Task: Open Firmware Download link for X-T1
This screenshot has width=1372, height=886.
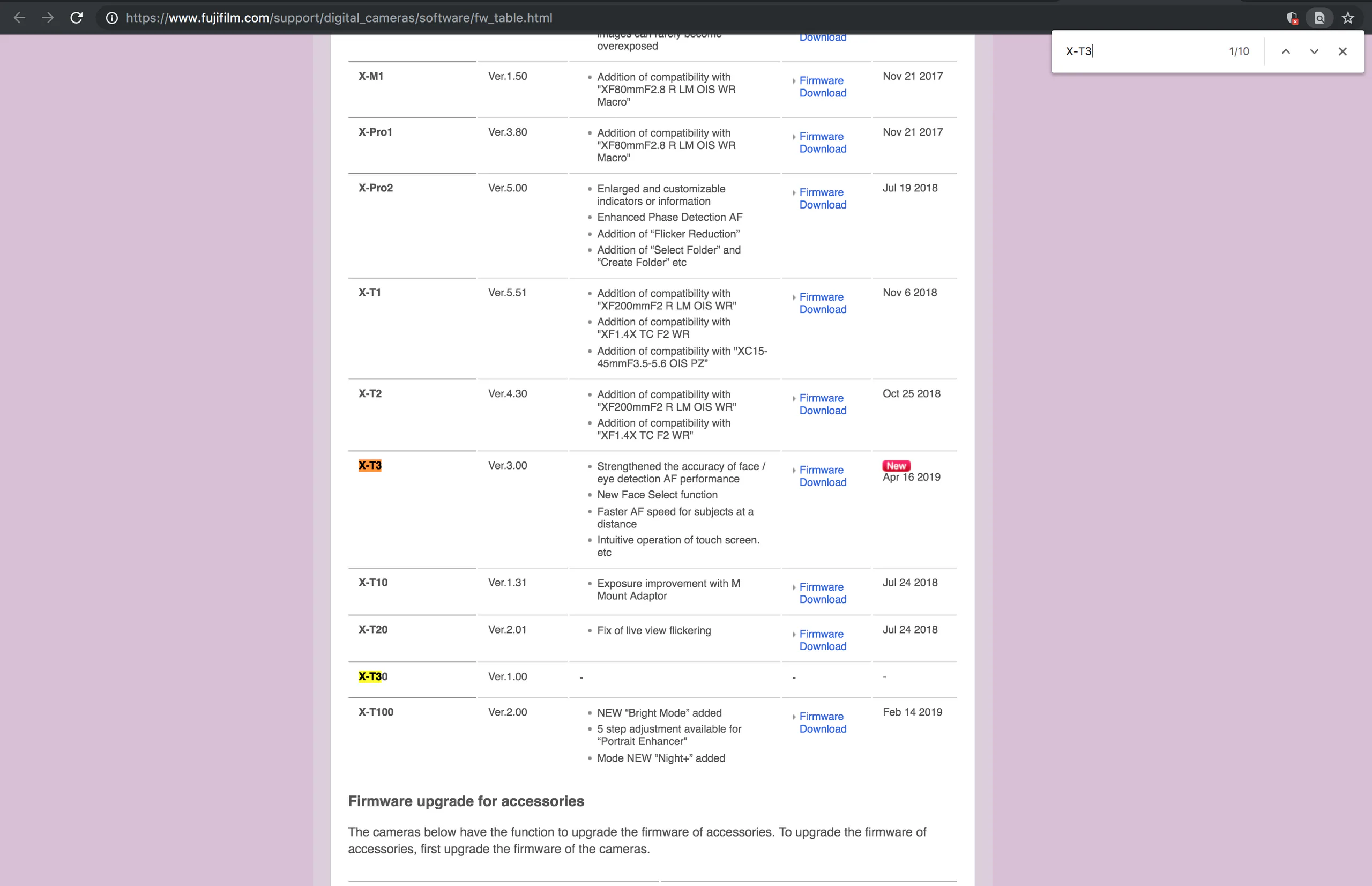Action: [823, 303]
